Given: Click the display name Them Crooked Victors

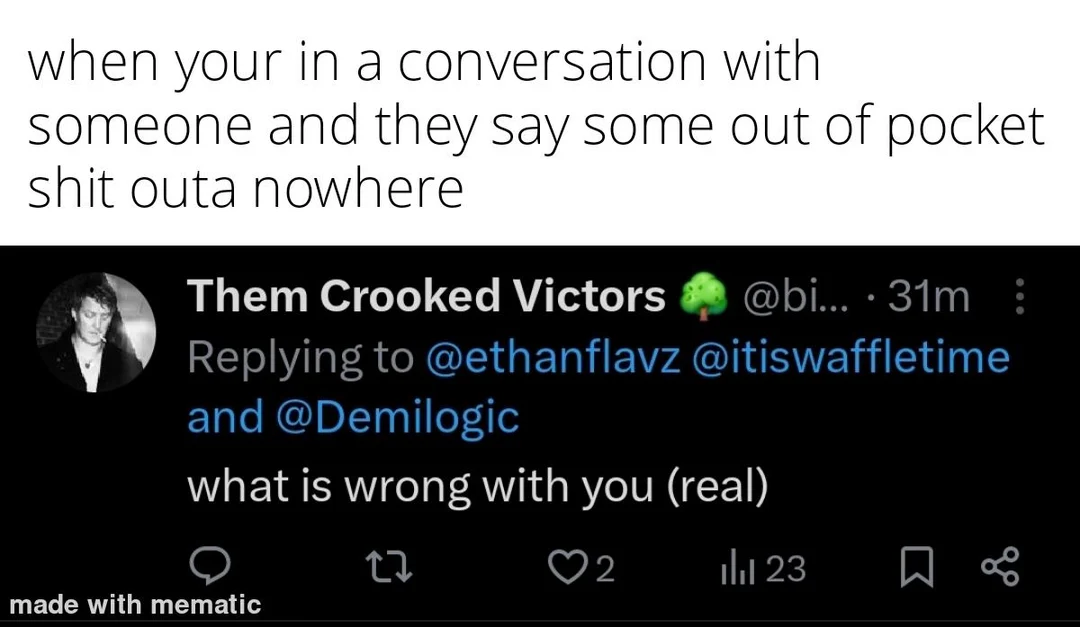Looking at the screenshot, I should tap(426, 296).
